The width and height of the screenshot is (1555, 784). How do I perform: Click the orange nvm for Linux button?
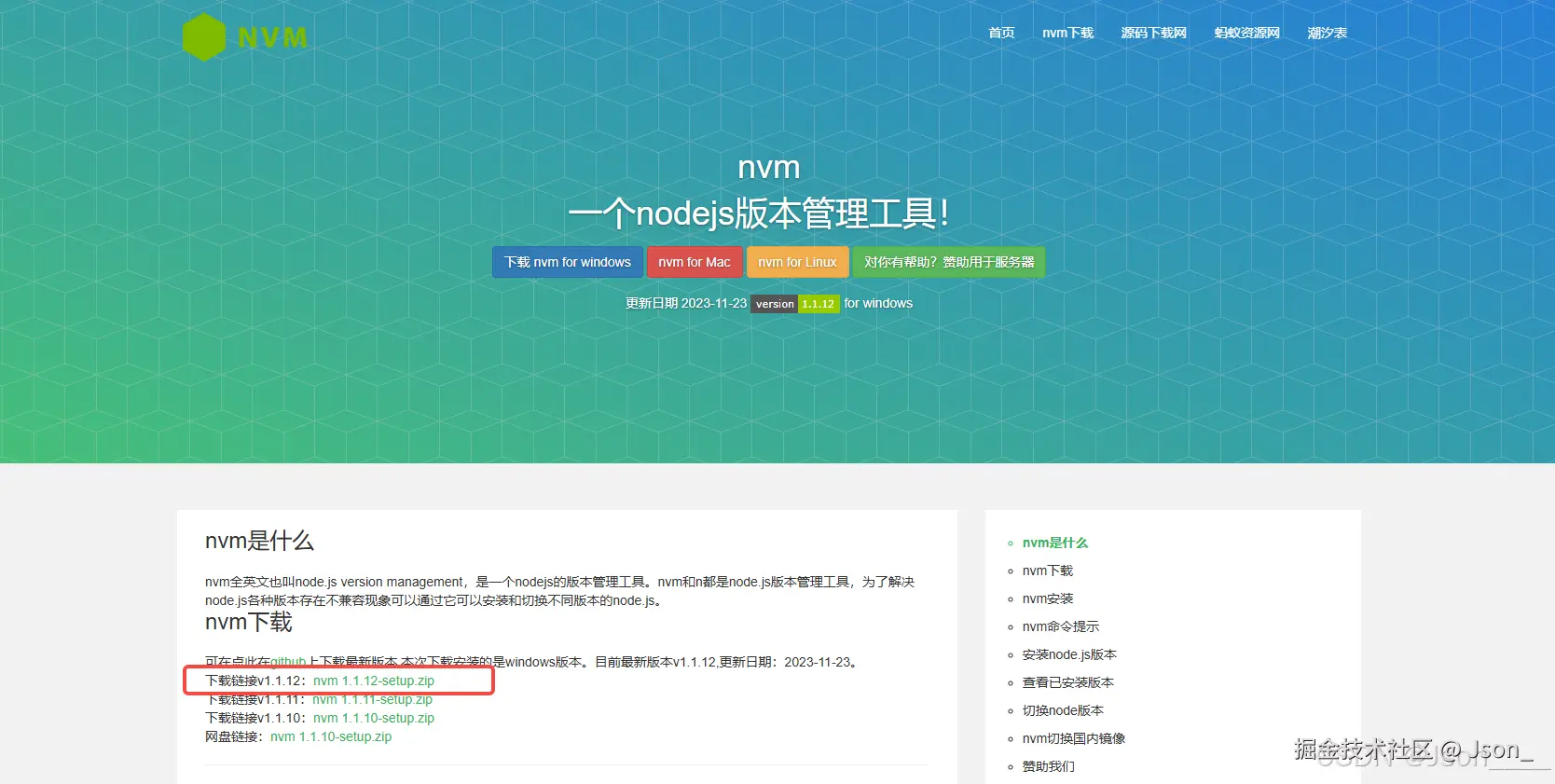pos(797,262)
